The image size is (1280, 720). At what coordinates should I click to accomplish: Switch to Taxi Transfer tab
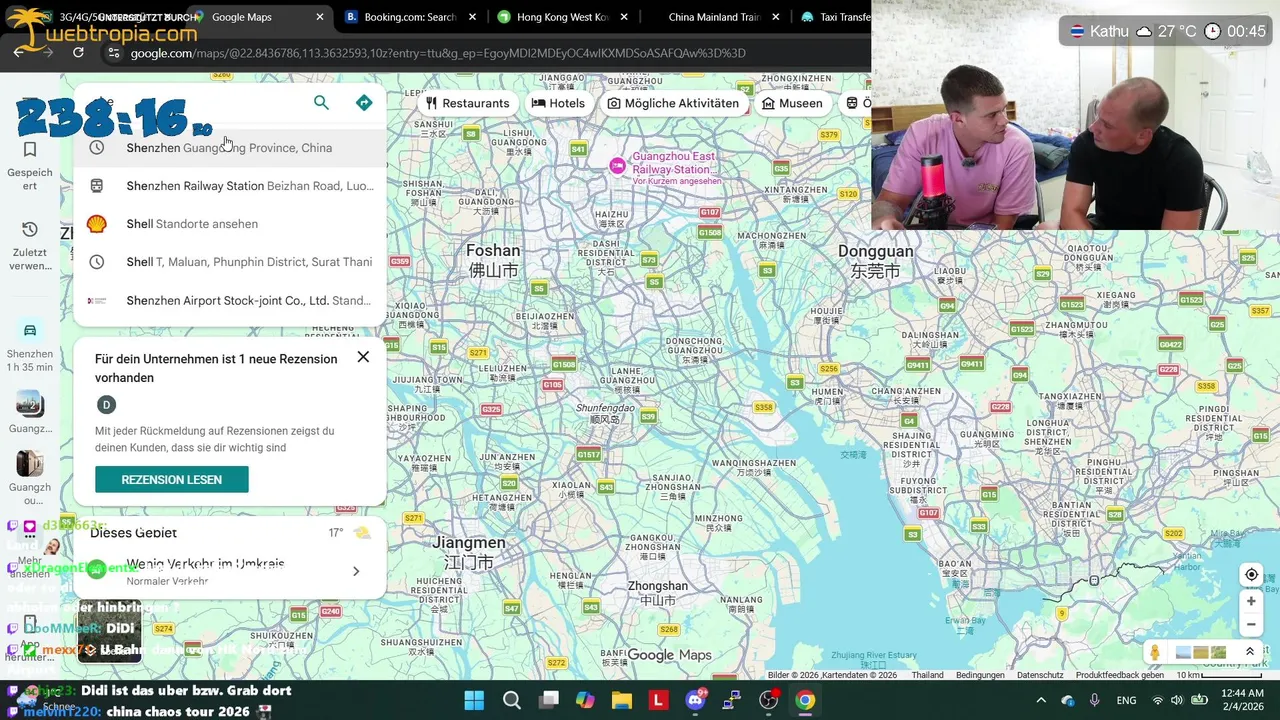click(834, 17)
